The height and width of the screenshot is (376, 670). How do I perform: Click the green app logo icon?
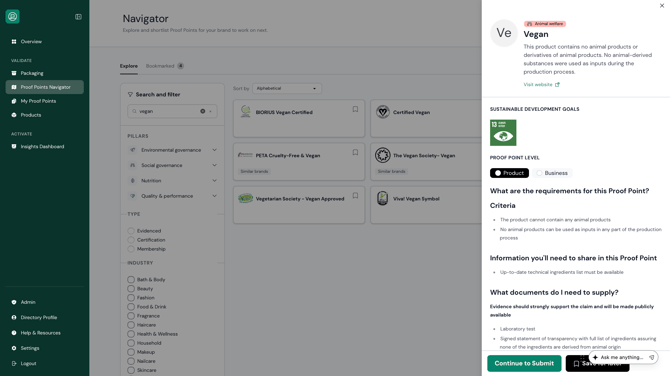coord(12,17)
